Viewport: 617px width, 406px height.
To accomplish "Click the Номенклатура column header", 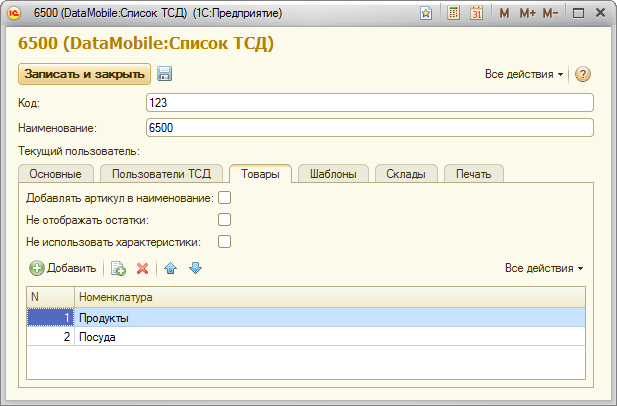I will (x=330, y=297).
